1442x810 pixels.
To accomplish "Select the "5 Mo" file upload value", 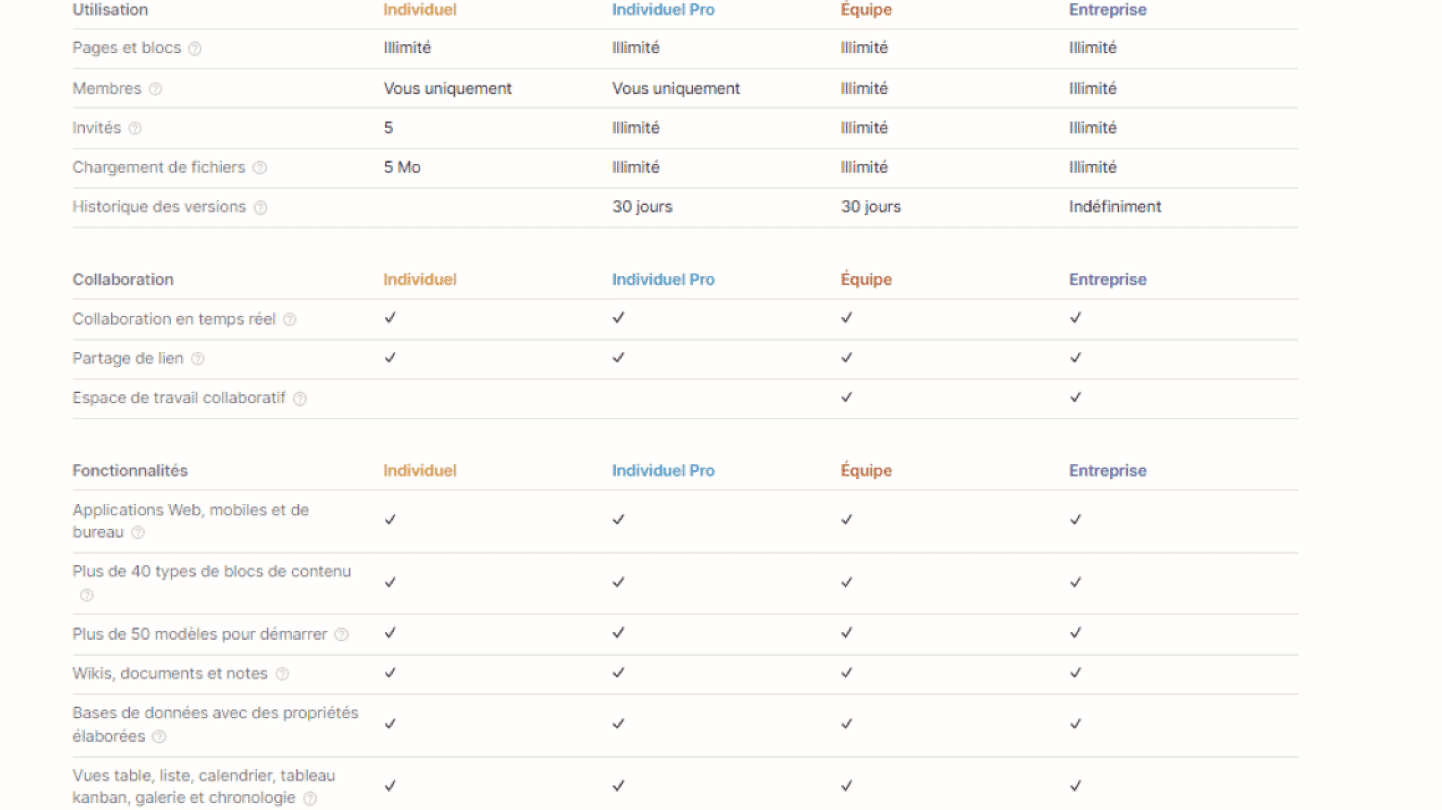I will point(402,167).
